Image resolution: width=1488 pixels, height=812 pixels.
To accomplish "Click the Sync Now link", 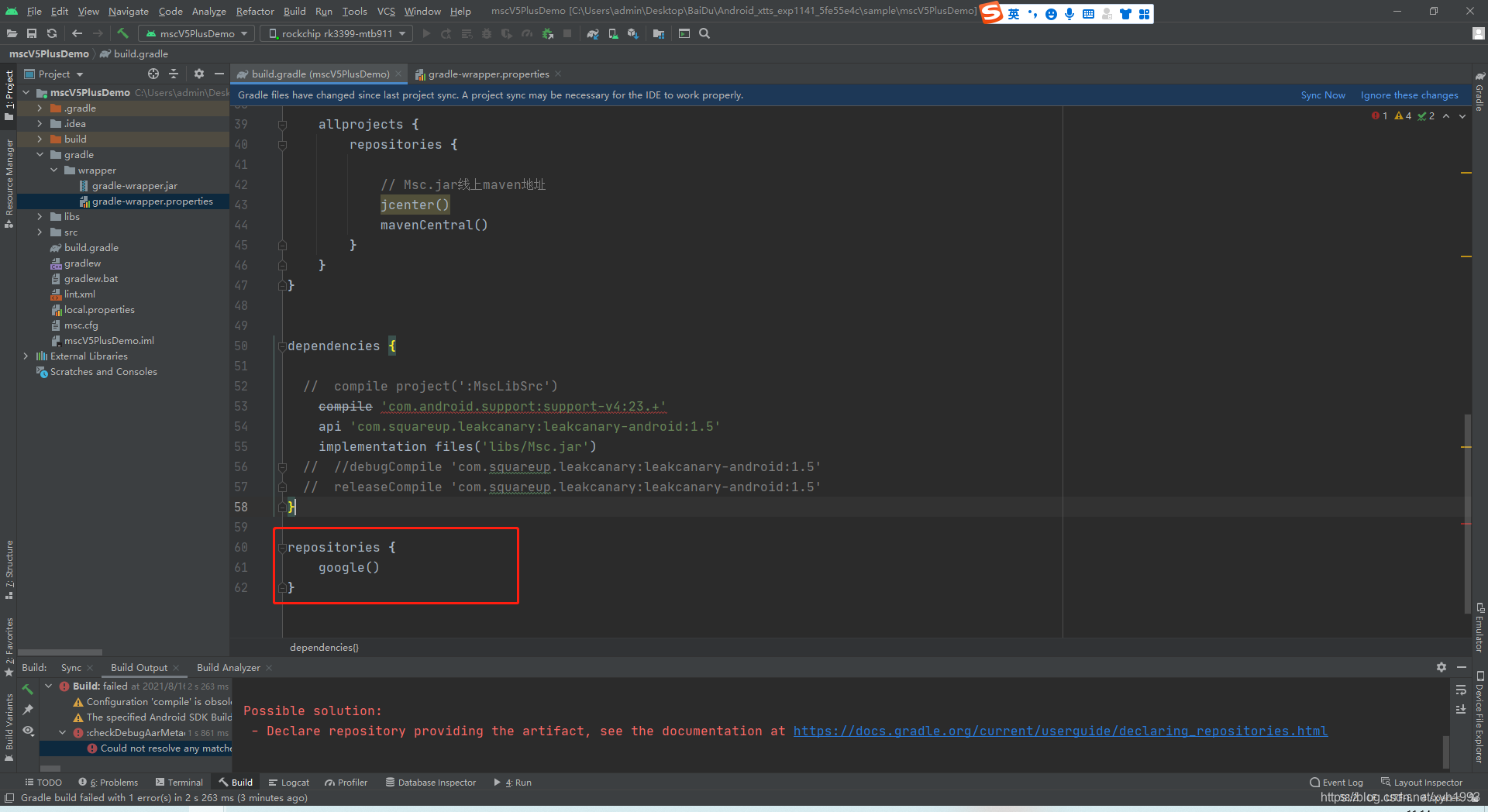I will (x=1322, y=95).
